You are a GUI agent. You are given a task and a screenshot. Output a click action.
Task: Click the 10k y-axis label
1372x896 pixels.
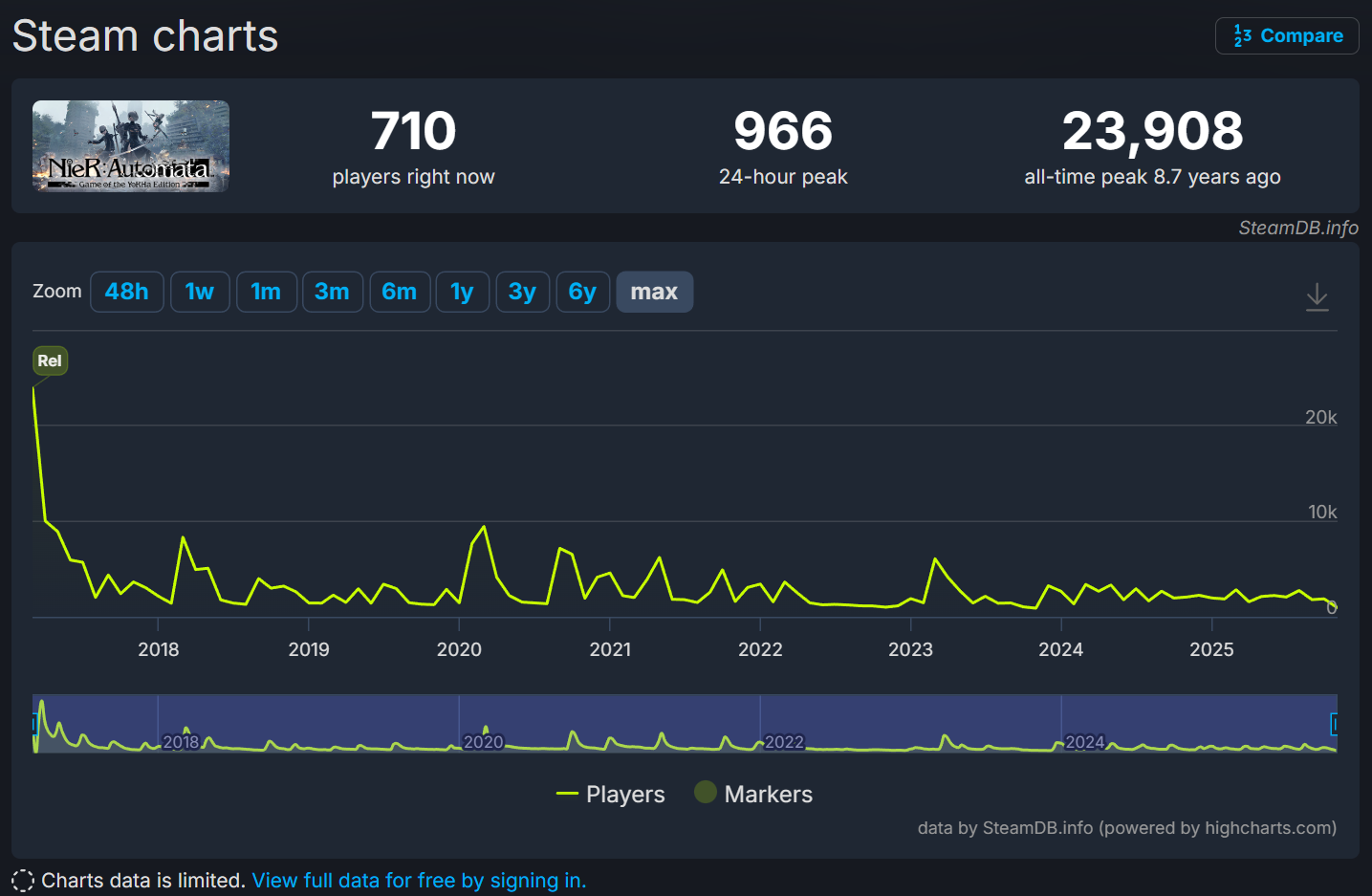[x=1322, y=512]
